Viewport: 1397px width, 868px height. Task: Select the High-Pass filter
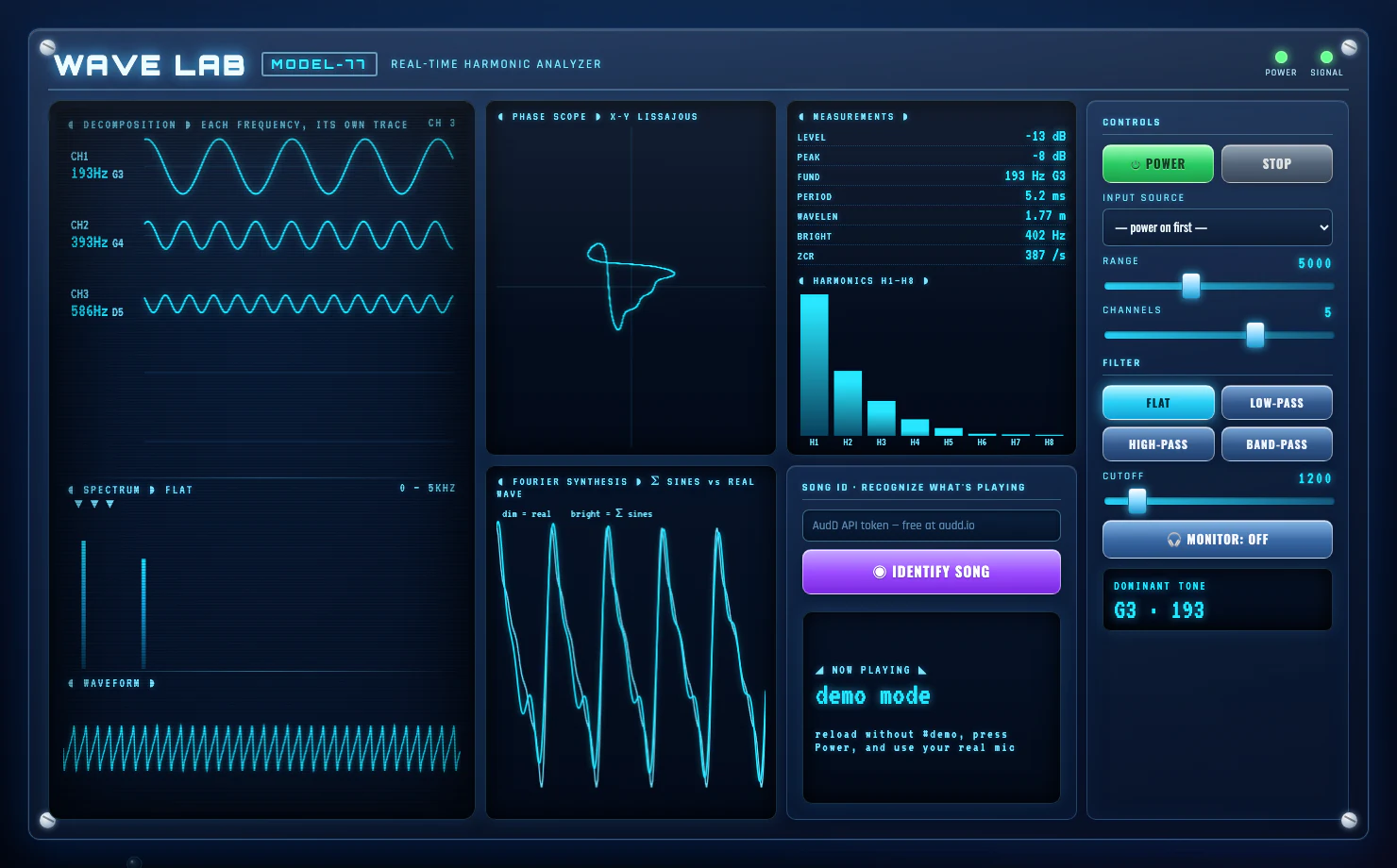(1158, 444)
